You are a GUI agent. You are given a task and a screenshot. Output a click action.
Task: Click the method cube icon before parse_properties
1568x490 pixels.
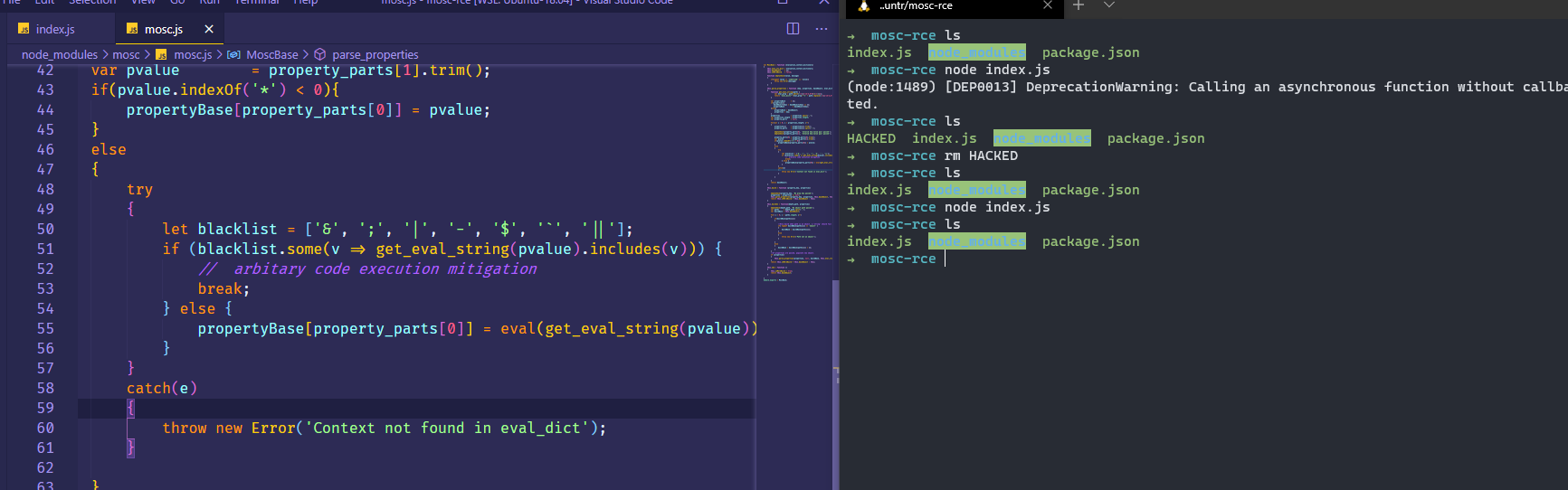coord(319,54)
